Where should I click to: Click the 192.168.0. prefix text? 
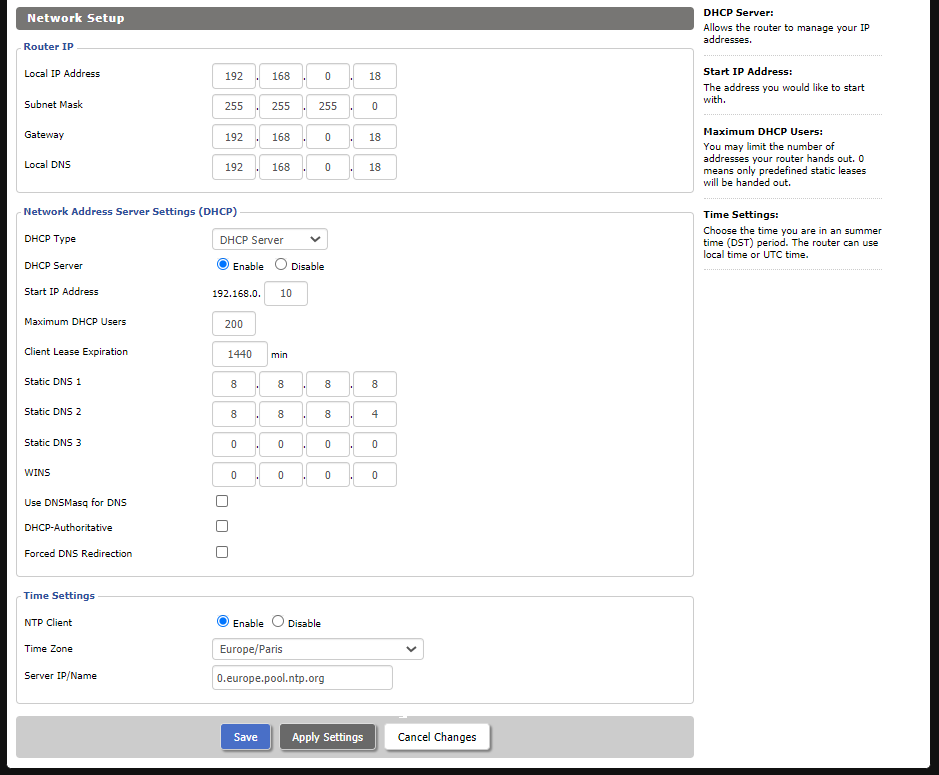pyautogui.click(x=237, y=293)
